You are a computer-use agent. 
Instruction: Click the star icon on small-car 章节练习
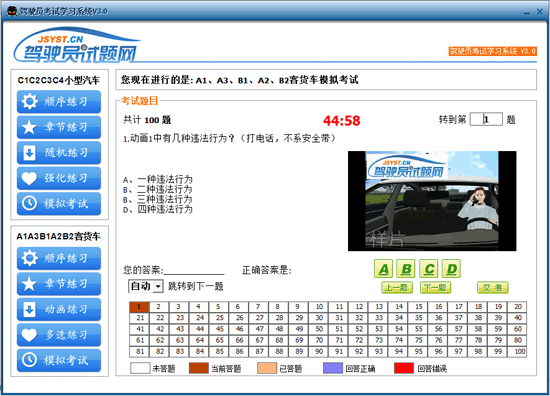29,127
